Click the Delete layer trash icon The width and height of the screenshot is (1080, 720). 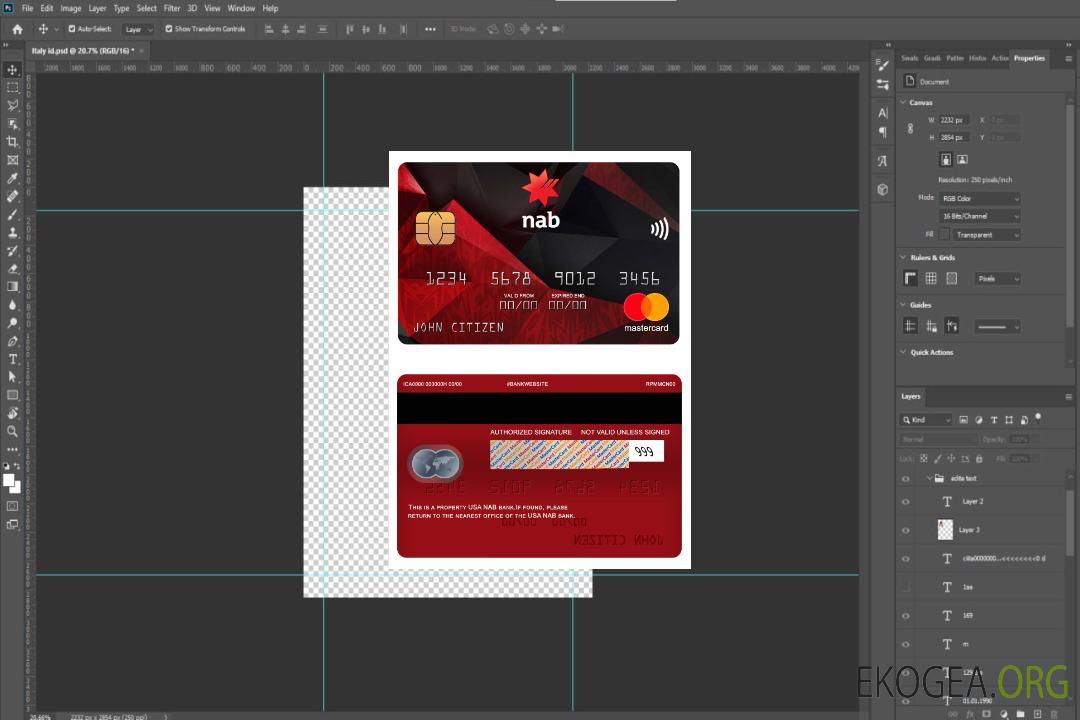pos(1054,714)
